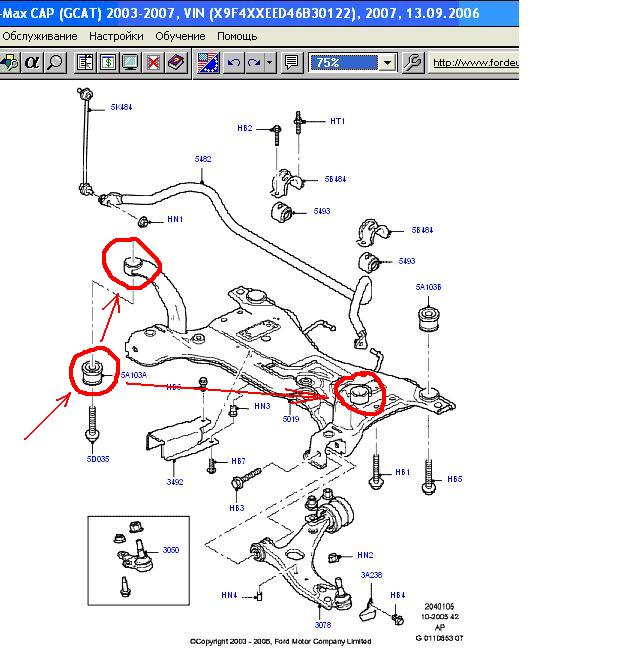Select bolt label 5D035
Viewport: 640px width, 664px height.
pos(98,459)
